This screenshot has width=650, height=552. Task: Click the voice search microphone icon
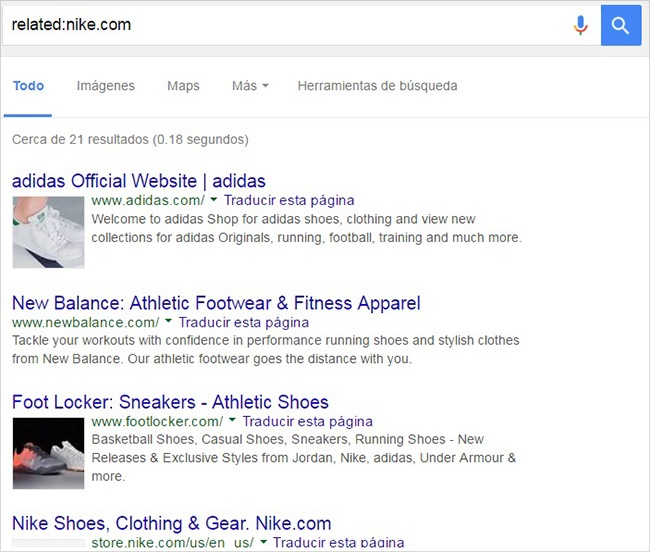pyautogui.click(x=581, y=25)
